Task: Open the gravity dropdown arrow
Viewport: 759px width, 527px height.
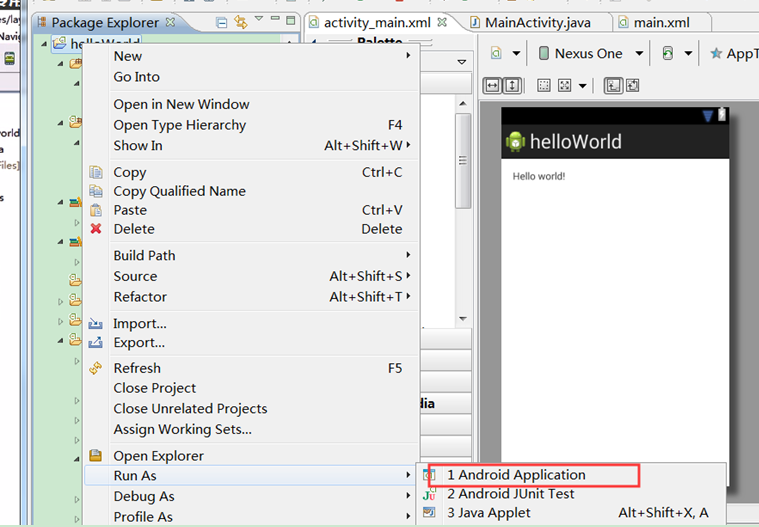Action: 583,86
